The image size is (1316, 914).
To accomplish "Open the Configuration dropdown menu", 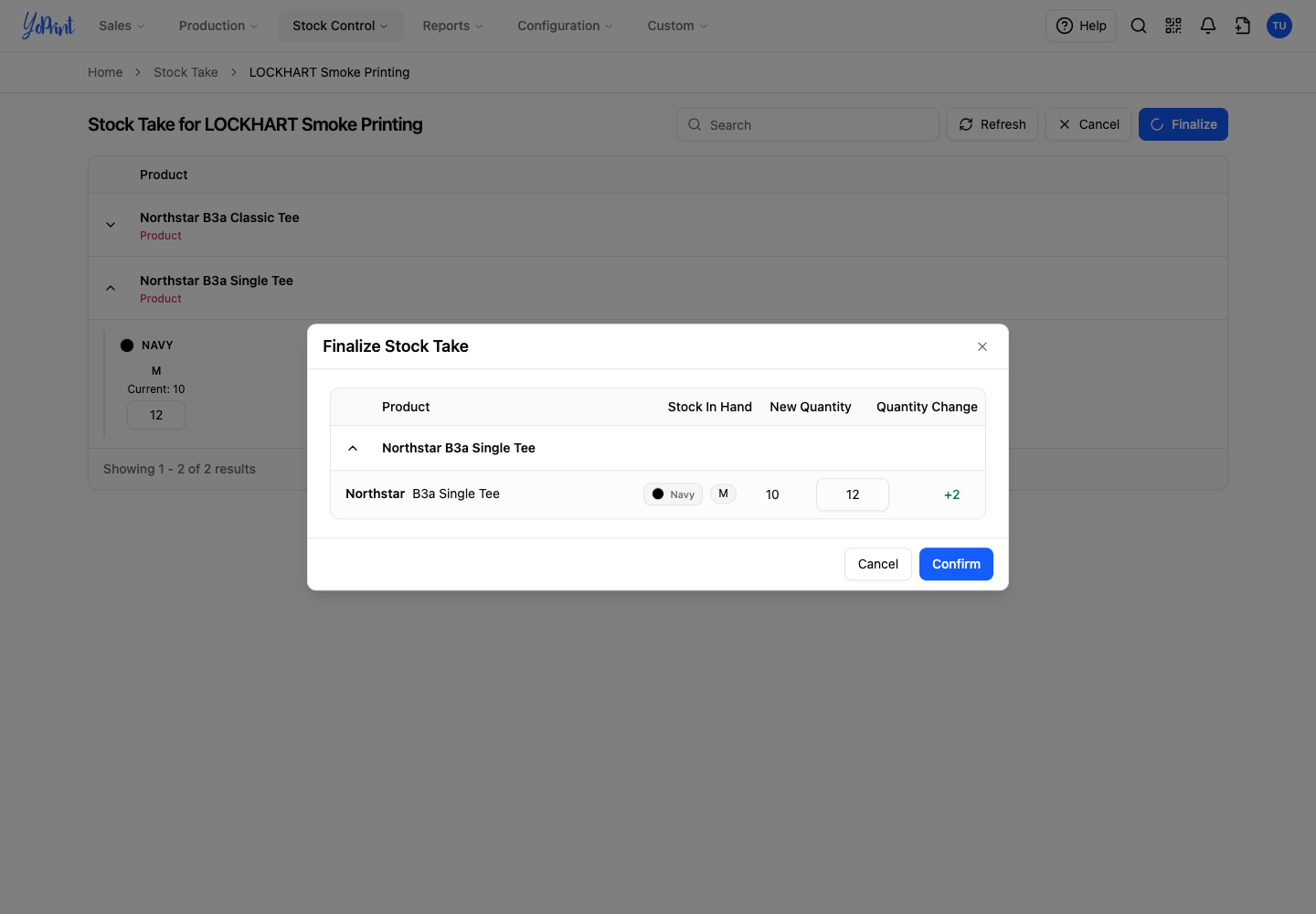I will (x=565, y=26).
